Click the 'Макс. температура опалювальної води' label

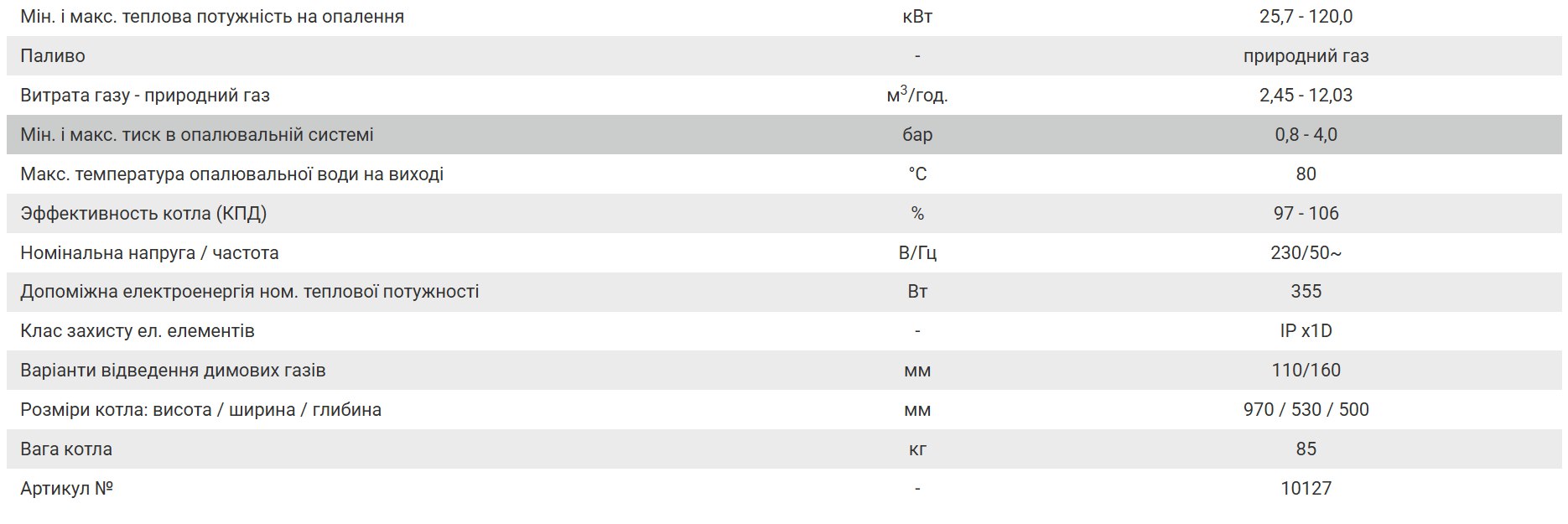pos(232,174)
